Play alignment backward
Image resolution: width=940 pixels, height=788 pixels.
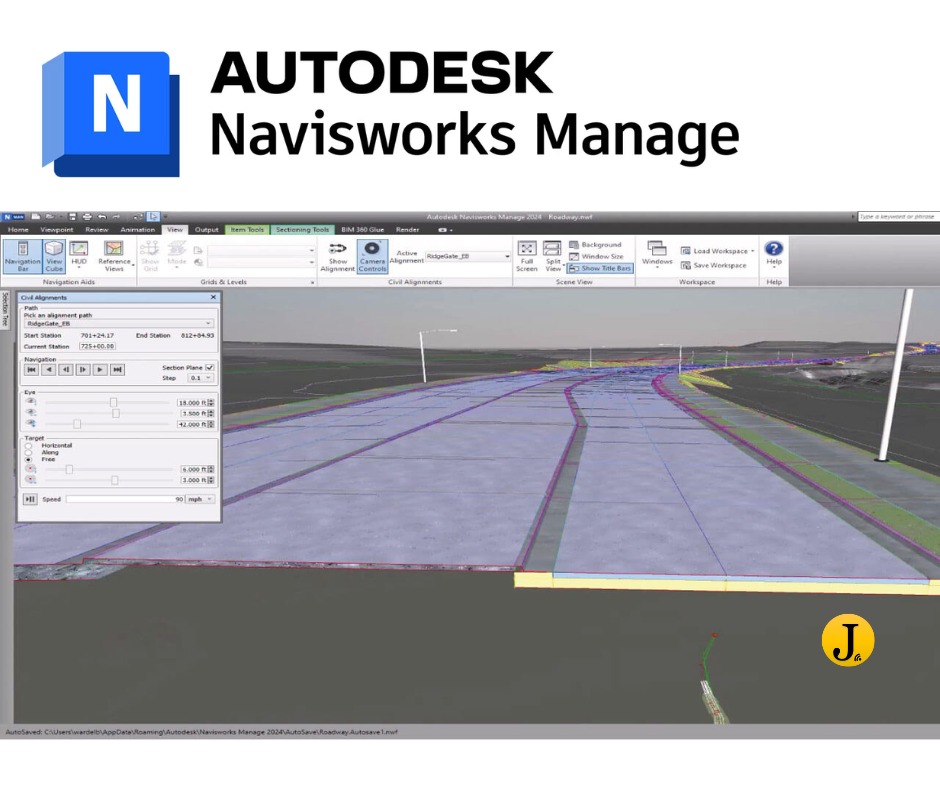pos(49,369)
